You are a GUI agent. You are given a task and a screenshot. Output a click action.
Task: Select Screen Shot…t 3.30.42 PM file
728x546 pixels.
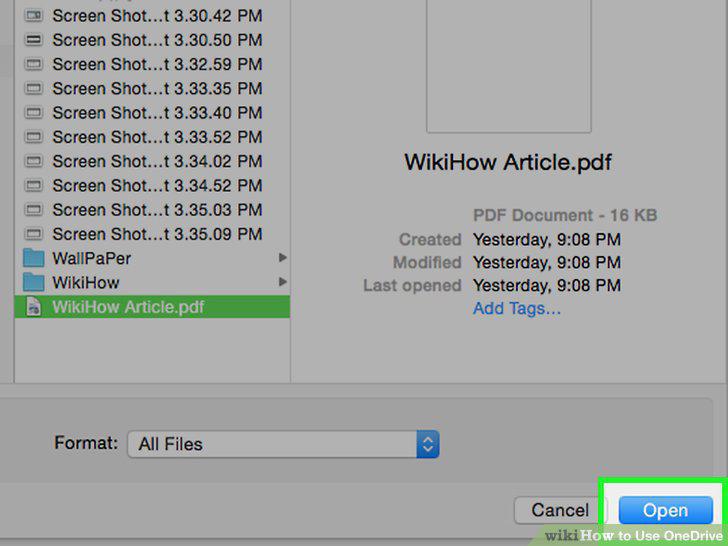pyautogui.click(x=152, y=16)
